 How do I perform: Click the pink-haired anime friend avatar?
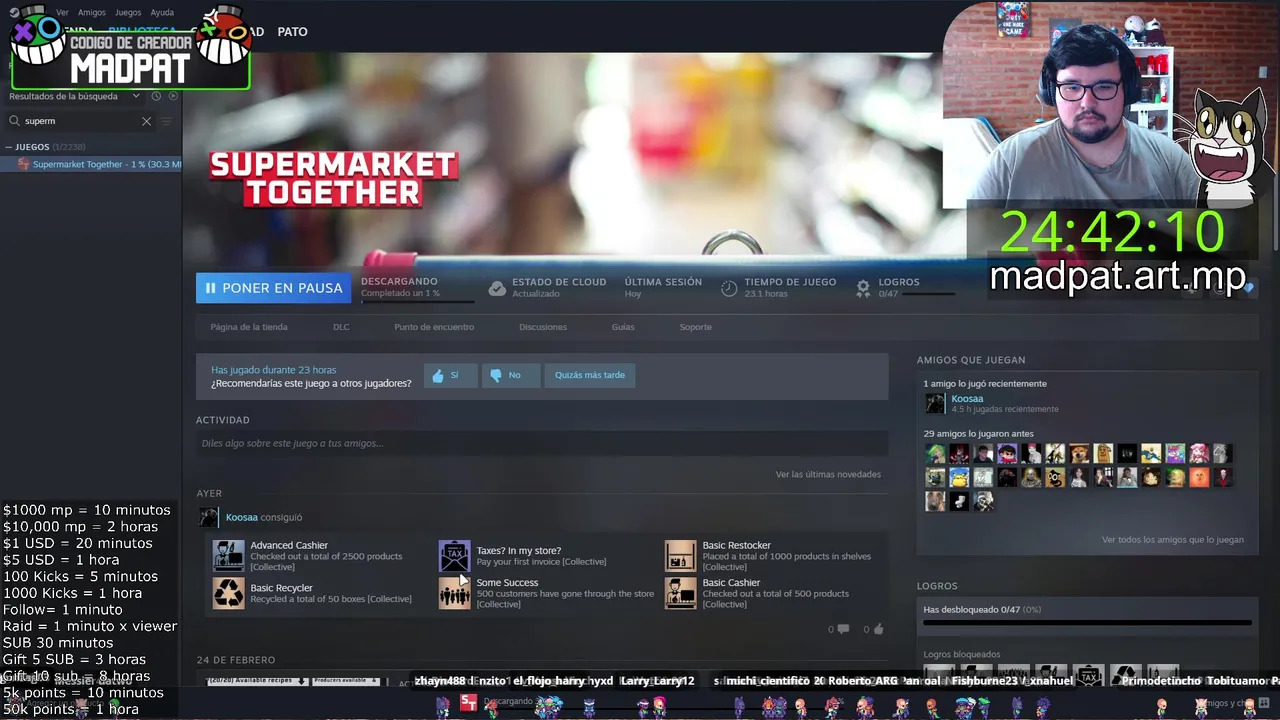pos(1199,454)
